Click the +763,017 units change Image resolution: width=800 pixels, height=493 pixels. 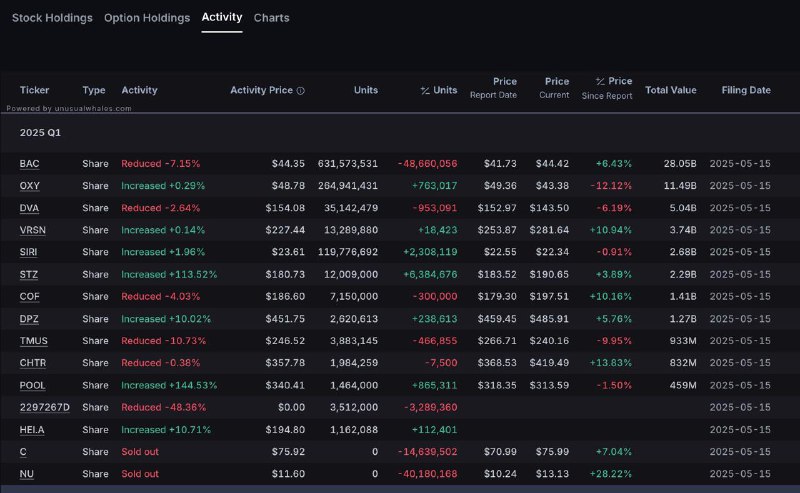[x=434, y=186]
